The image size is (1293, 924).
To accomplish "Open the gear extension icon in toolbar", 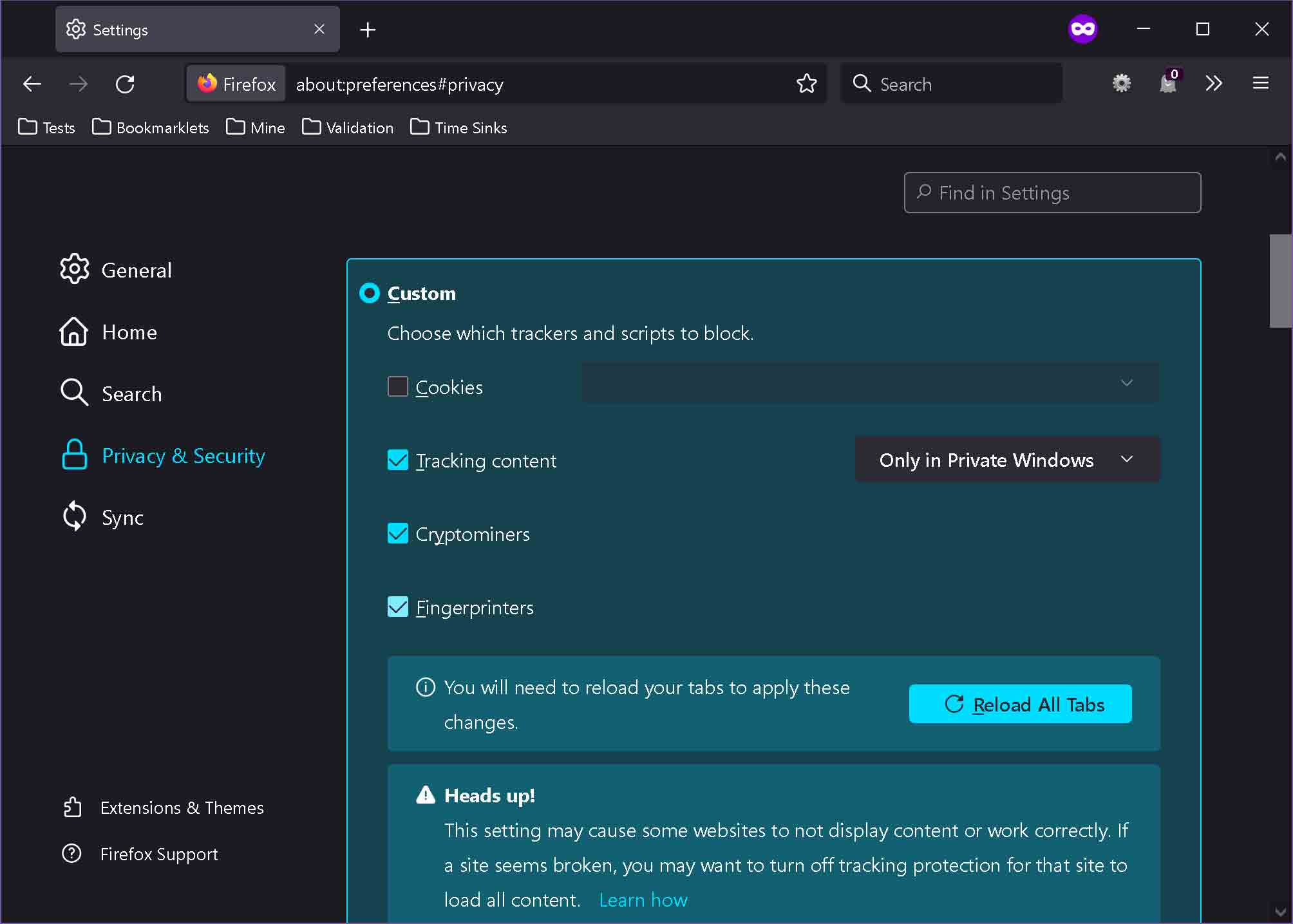I will pyautogui.click(x=1122, y=83).
